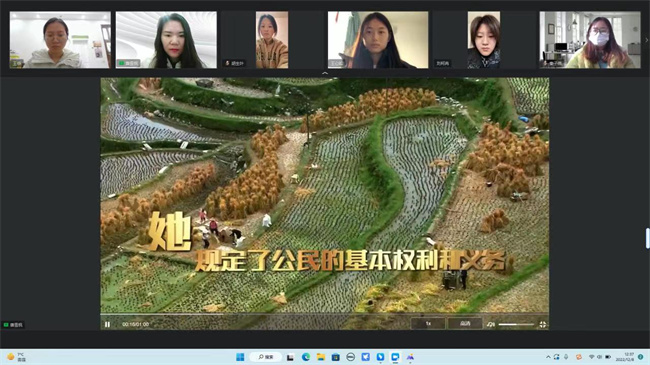
Task: Select the first participant's video thumbnail
Action: click(x=60, y=40)
